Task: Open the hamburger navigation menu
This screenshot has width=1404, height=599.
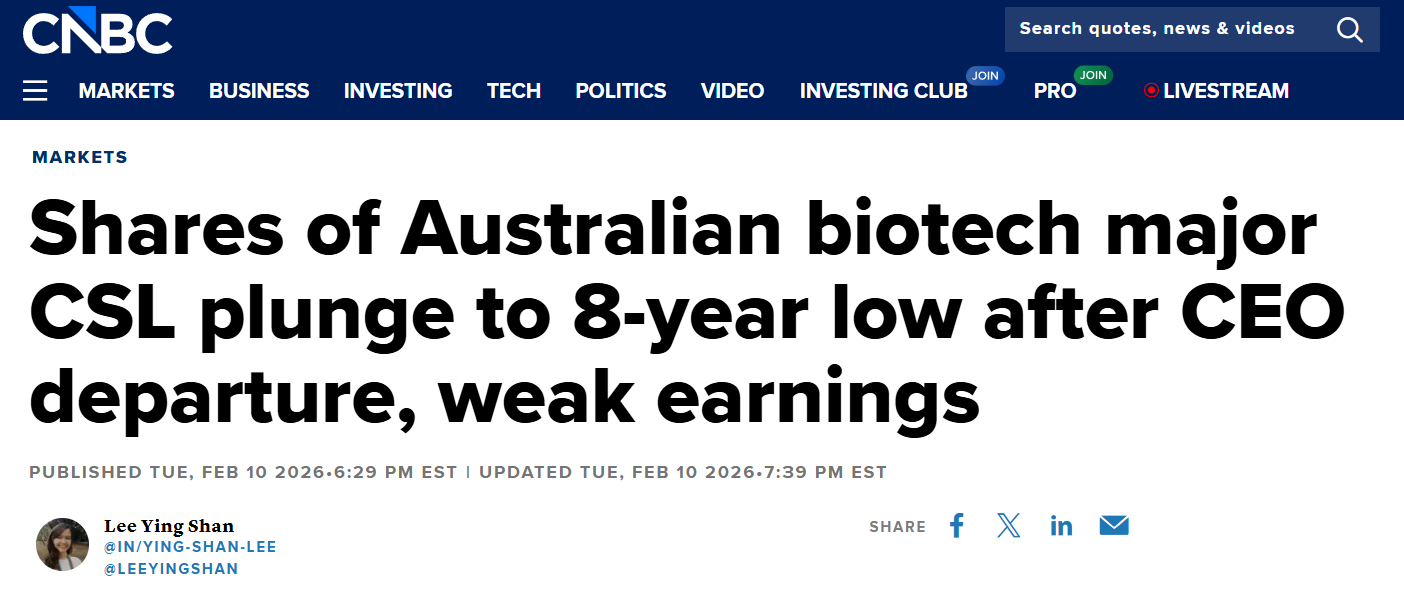Action: point(35,90)
